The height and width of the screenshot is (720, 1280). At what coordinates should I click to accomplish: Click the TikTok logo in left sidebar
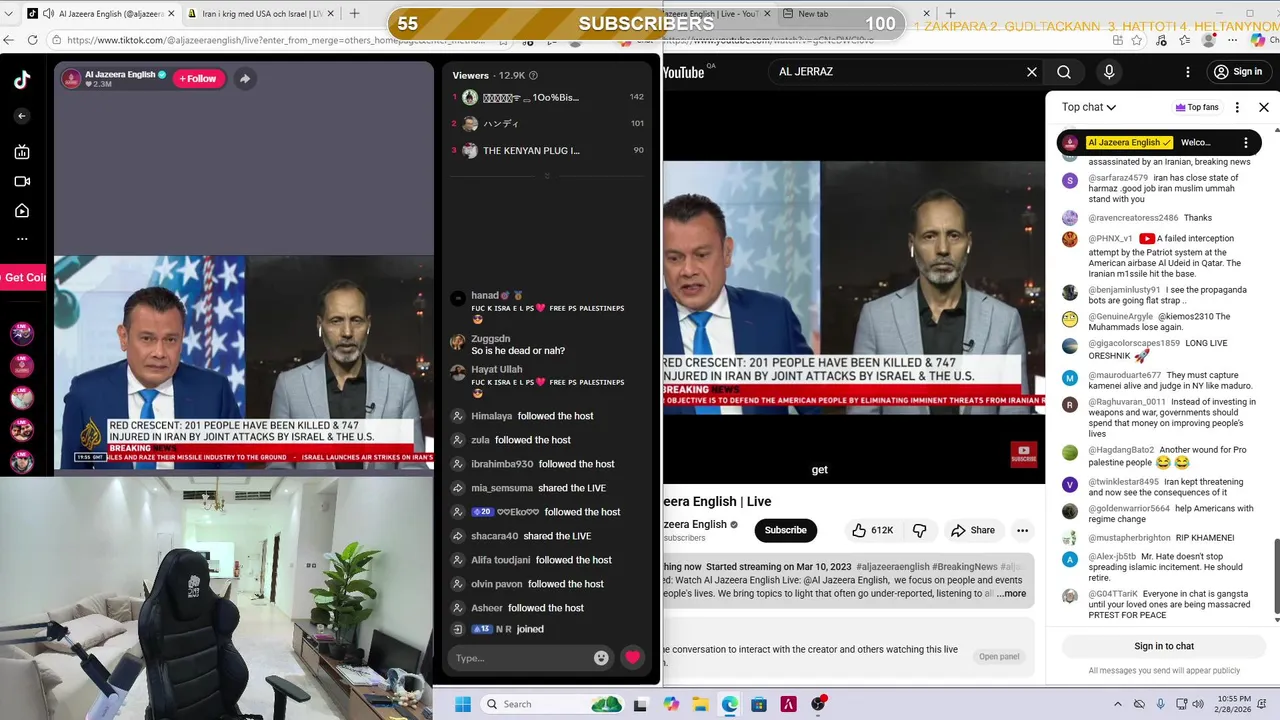click(x=22, y=81)
